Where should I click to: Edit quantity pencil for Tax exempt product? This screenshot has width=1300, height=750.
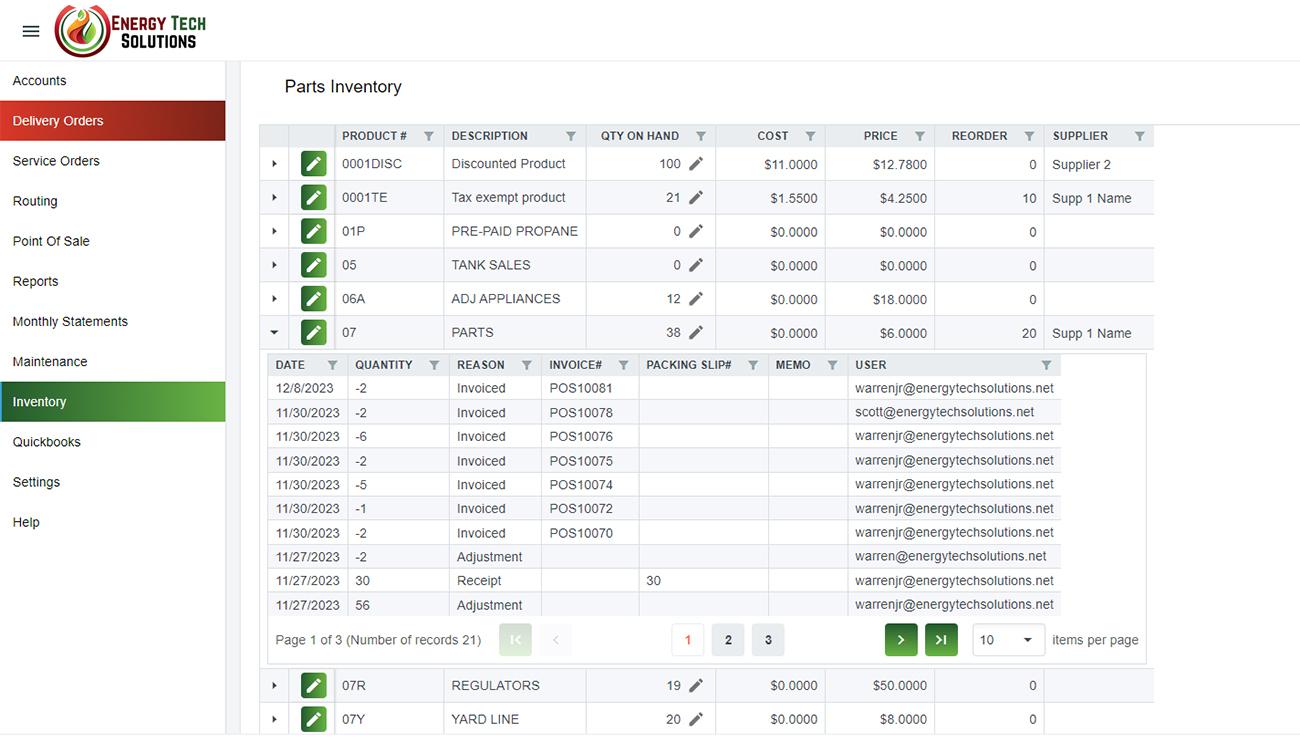[696, 198]
